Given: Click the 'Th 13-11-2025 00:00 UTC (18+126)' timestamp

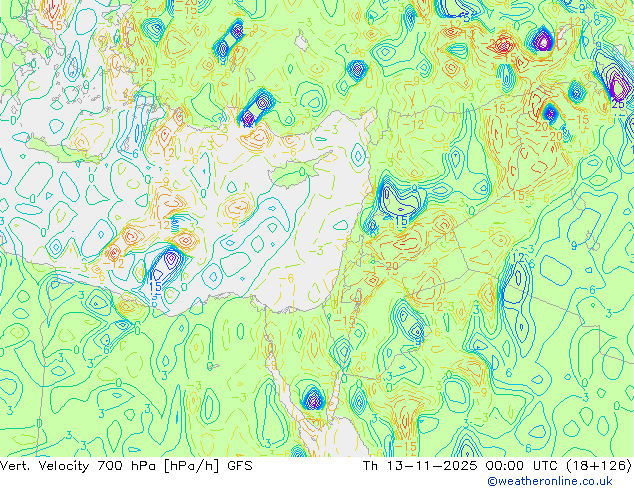Looking at the screenshot, I should click(x=497, y=466).
